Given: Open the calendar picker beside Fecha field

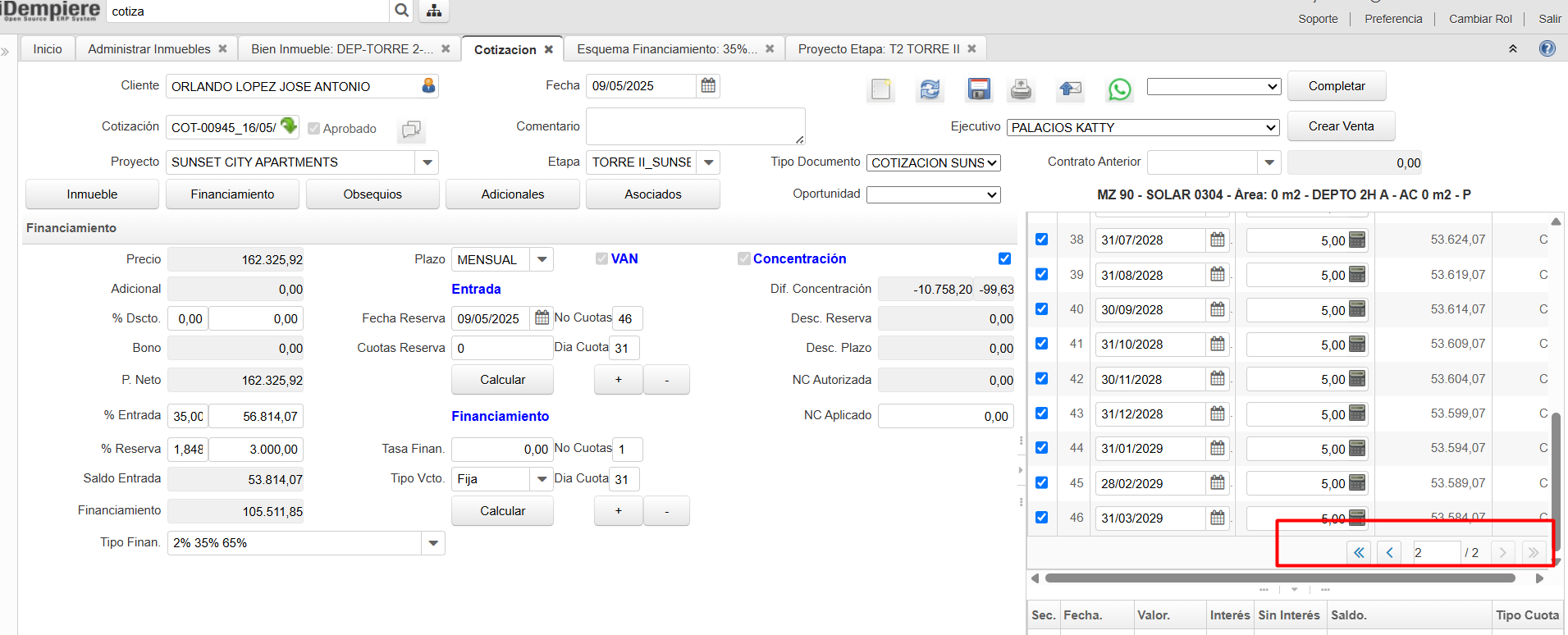Looking at the screenshot, I should (x=708, y=85).
